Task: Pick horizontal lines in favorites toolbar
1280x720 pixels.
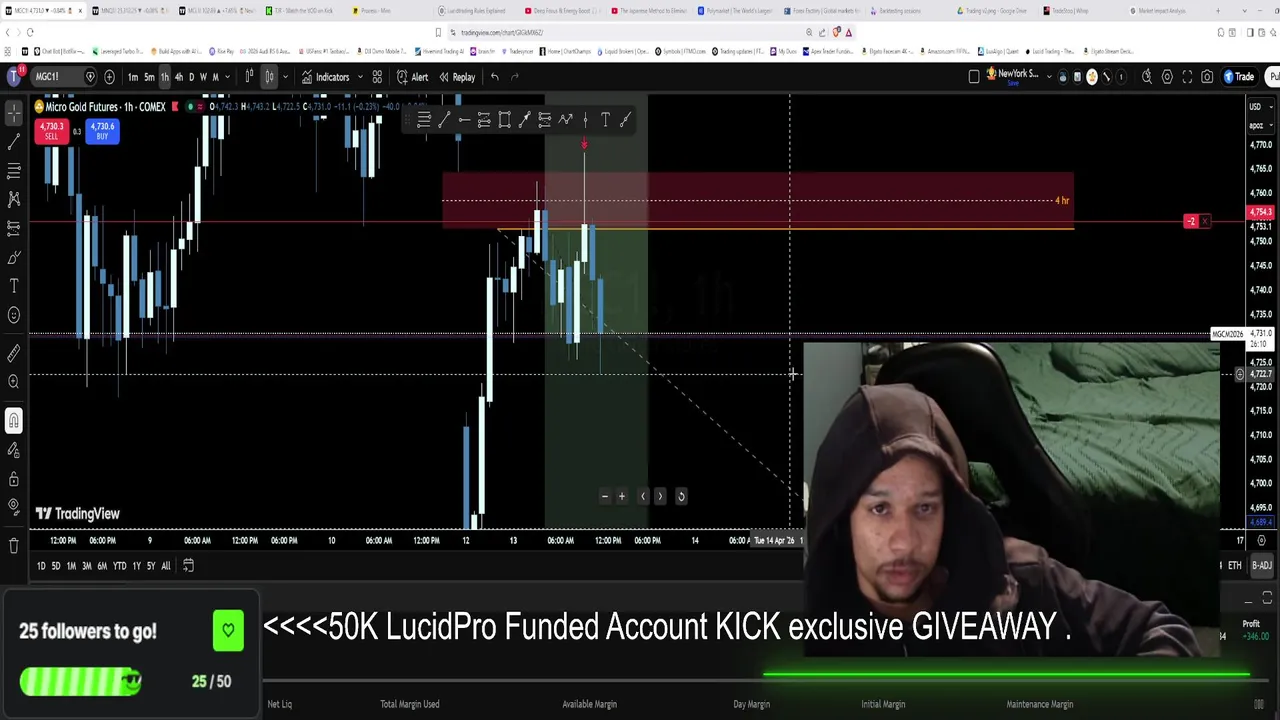Action: pyautogui.click(x=424, y=120)
